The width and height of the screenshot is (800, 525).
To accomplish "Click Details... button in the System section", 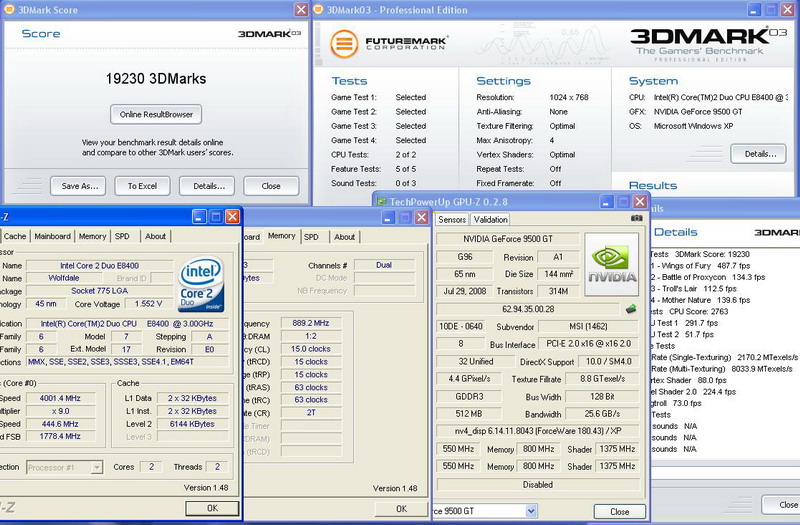I will [758, 154].
